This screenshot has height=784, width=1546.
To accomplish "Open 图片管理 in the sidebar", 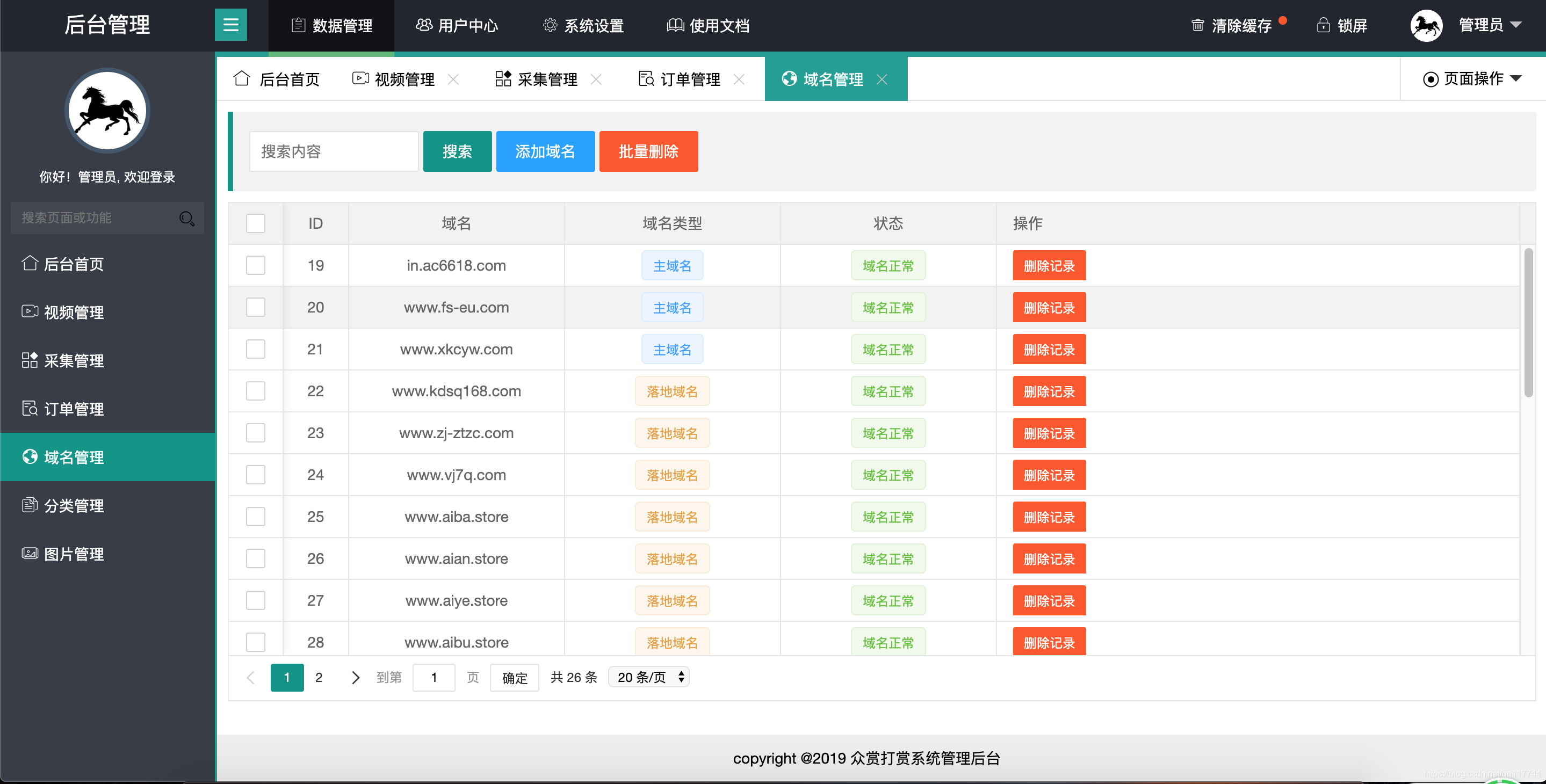I will point(108,554).
